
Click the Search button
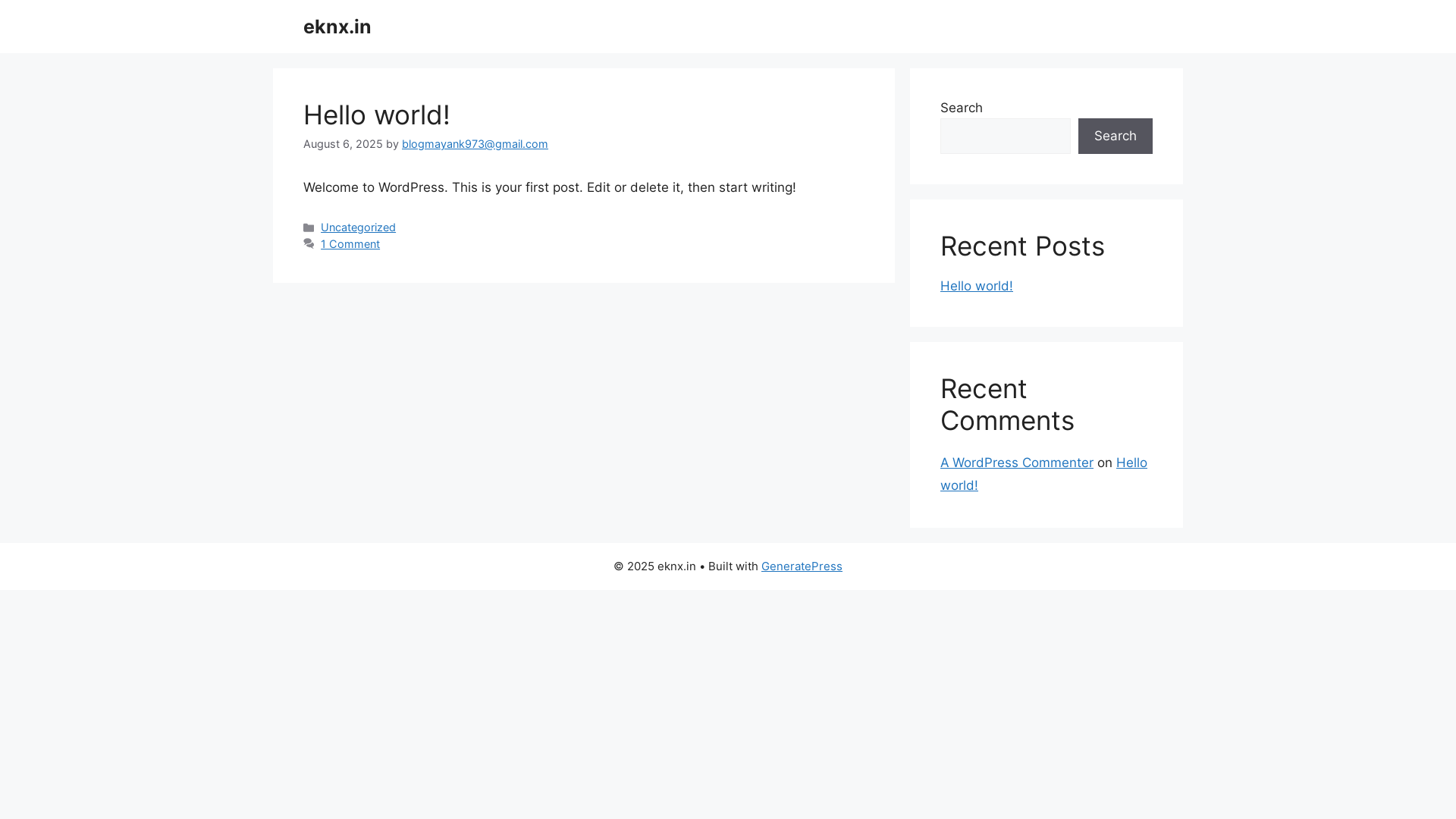pyautogui.click(x=1115, y=136)
